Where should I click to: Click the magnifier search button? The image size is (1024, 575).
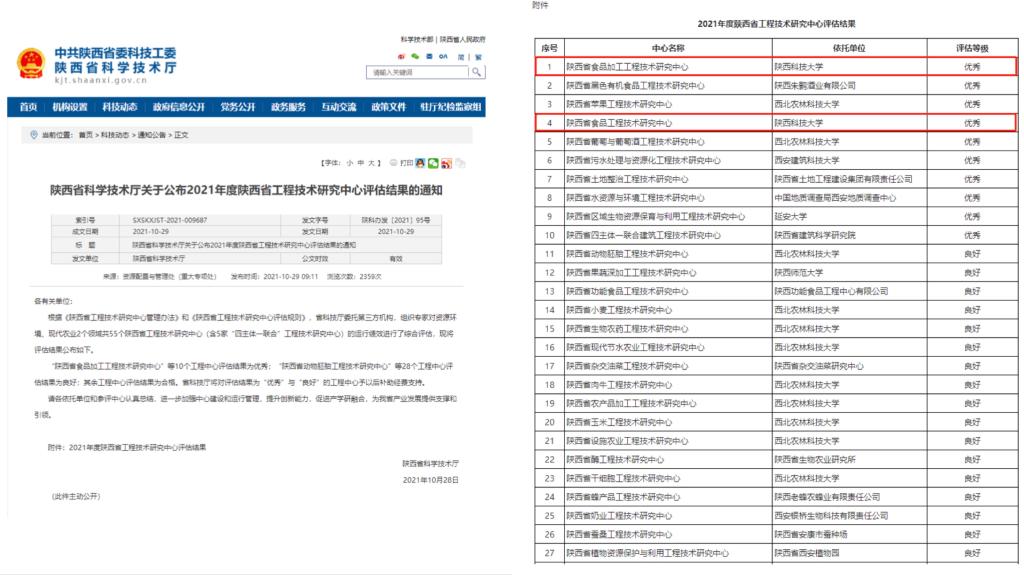point(477,72)
